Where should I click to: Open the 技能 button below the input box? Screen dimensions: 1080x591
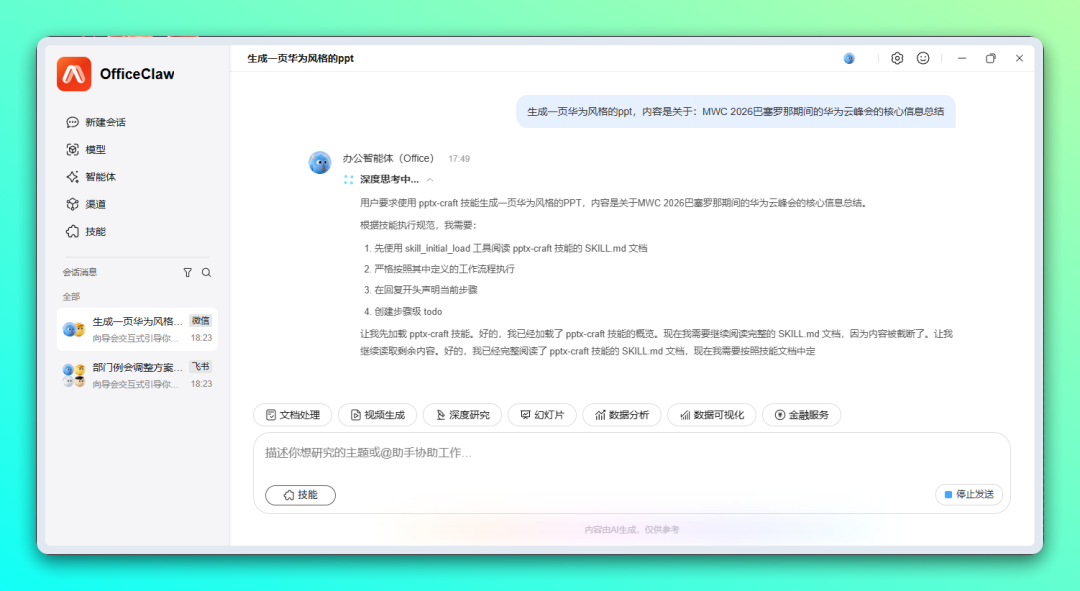click(x=300, y=495)
